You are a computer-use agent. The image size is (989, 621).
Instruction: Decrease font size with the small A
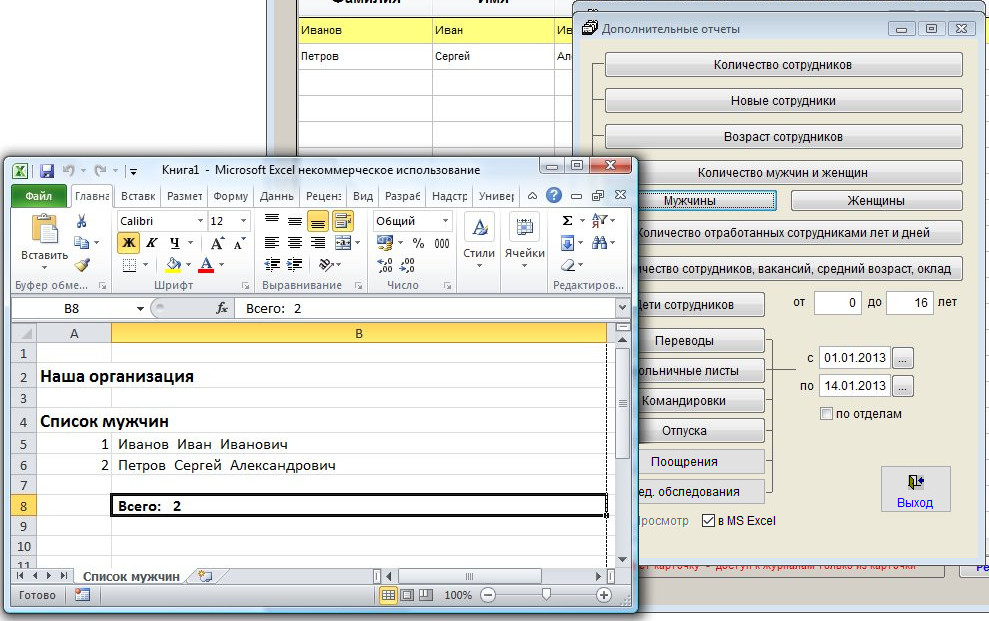tap(239, 243)
